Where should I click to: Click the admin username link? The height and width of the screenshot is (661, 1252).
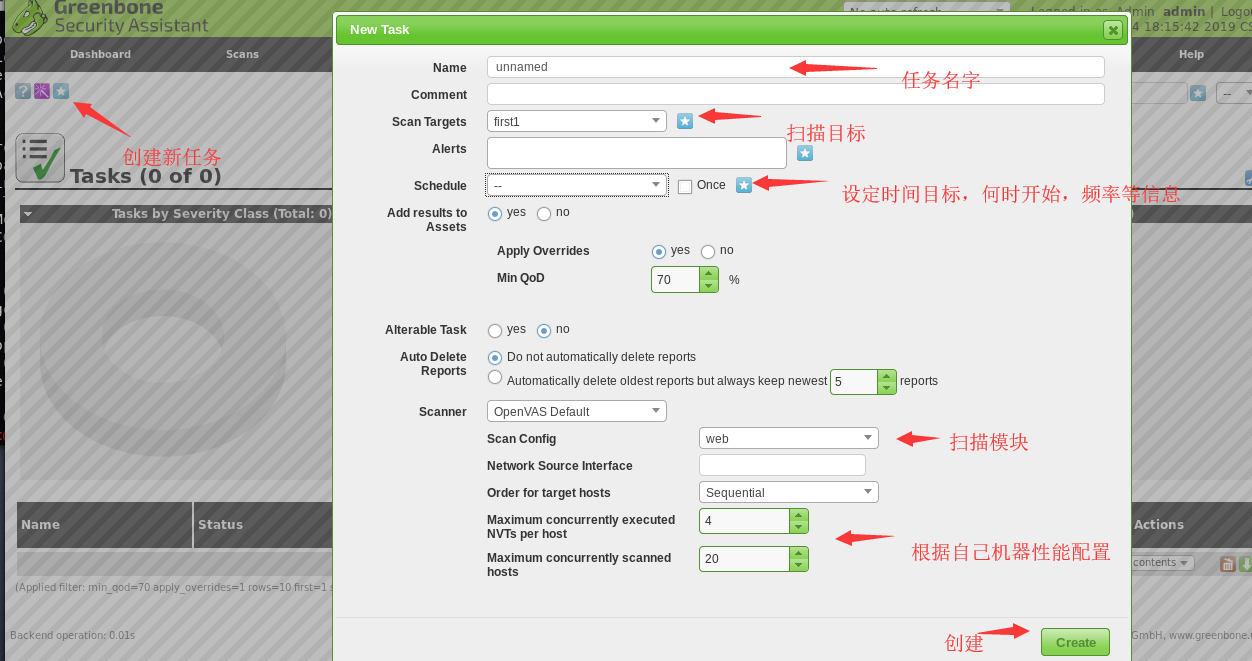click(1184, 11)
